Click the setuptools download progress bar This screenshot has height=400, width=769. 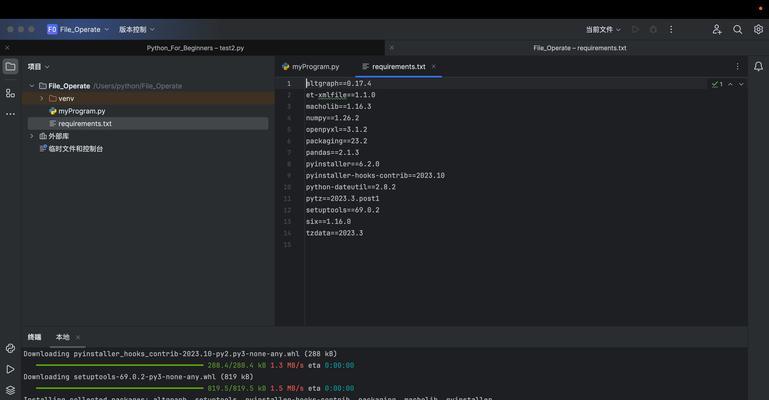pos(119,388)
